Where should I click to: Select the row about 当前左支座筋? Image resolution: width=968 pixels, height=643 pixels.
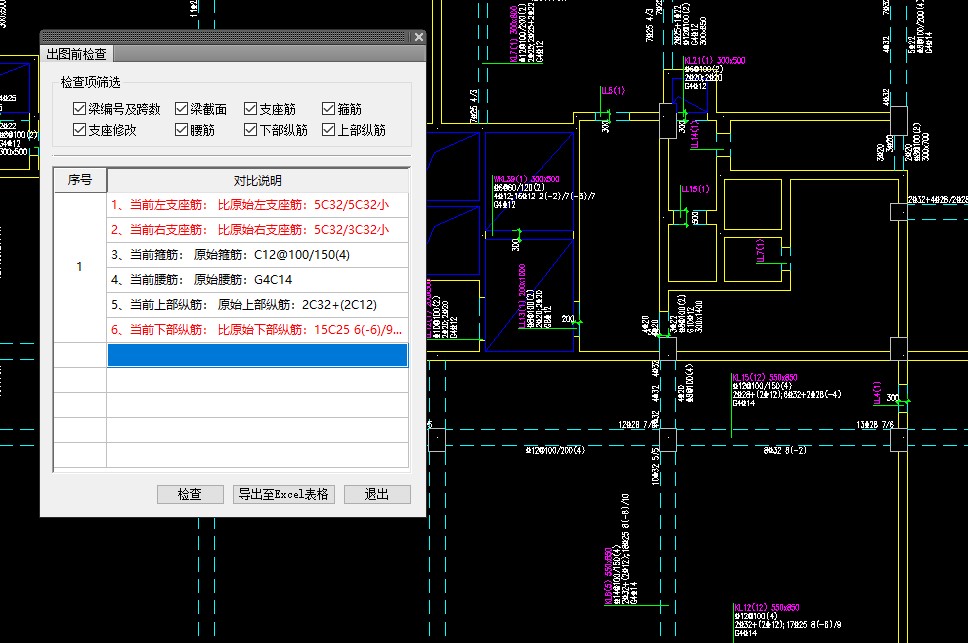coord(257,205)
